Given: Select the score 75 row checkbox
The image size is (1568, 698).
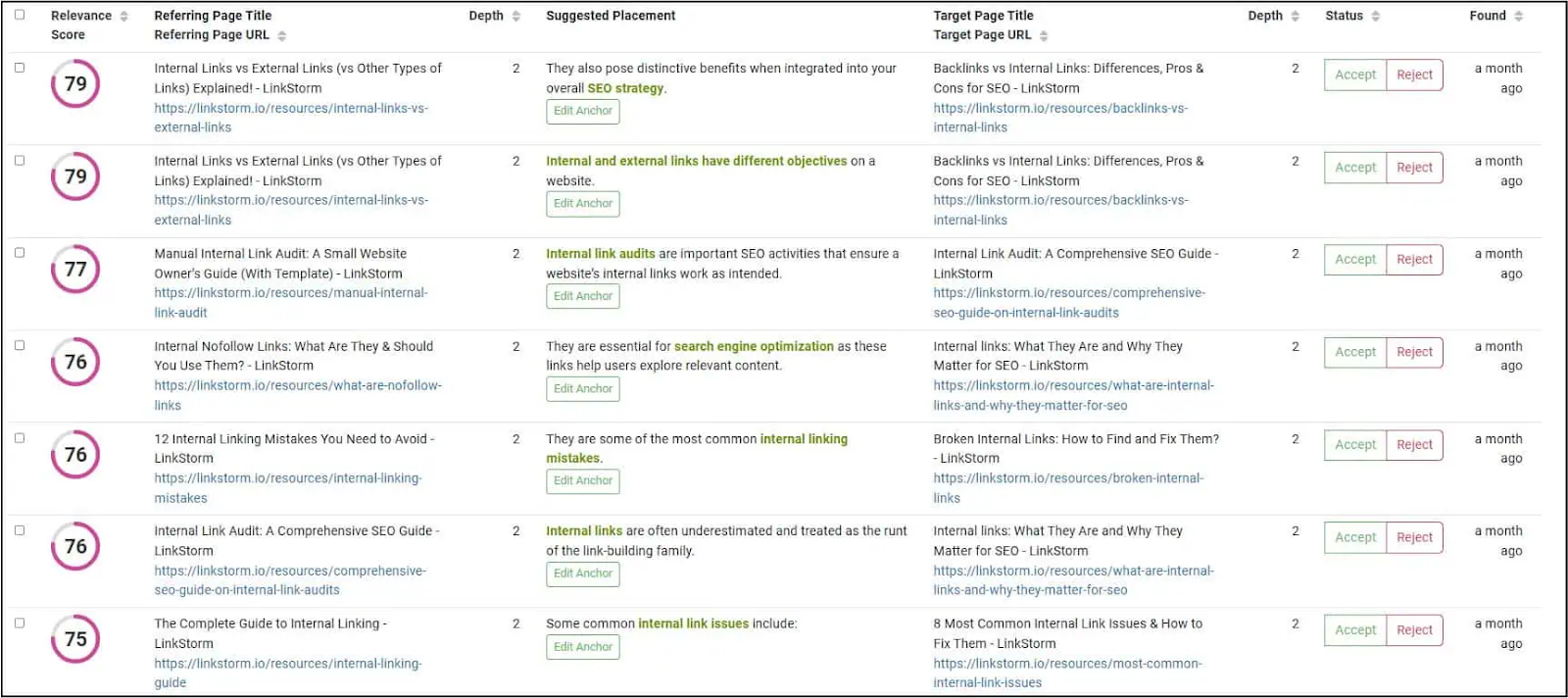Looking at the screenshot, I should [20, 623].
